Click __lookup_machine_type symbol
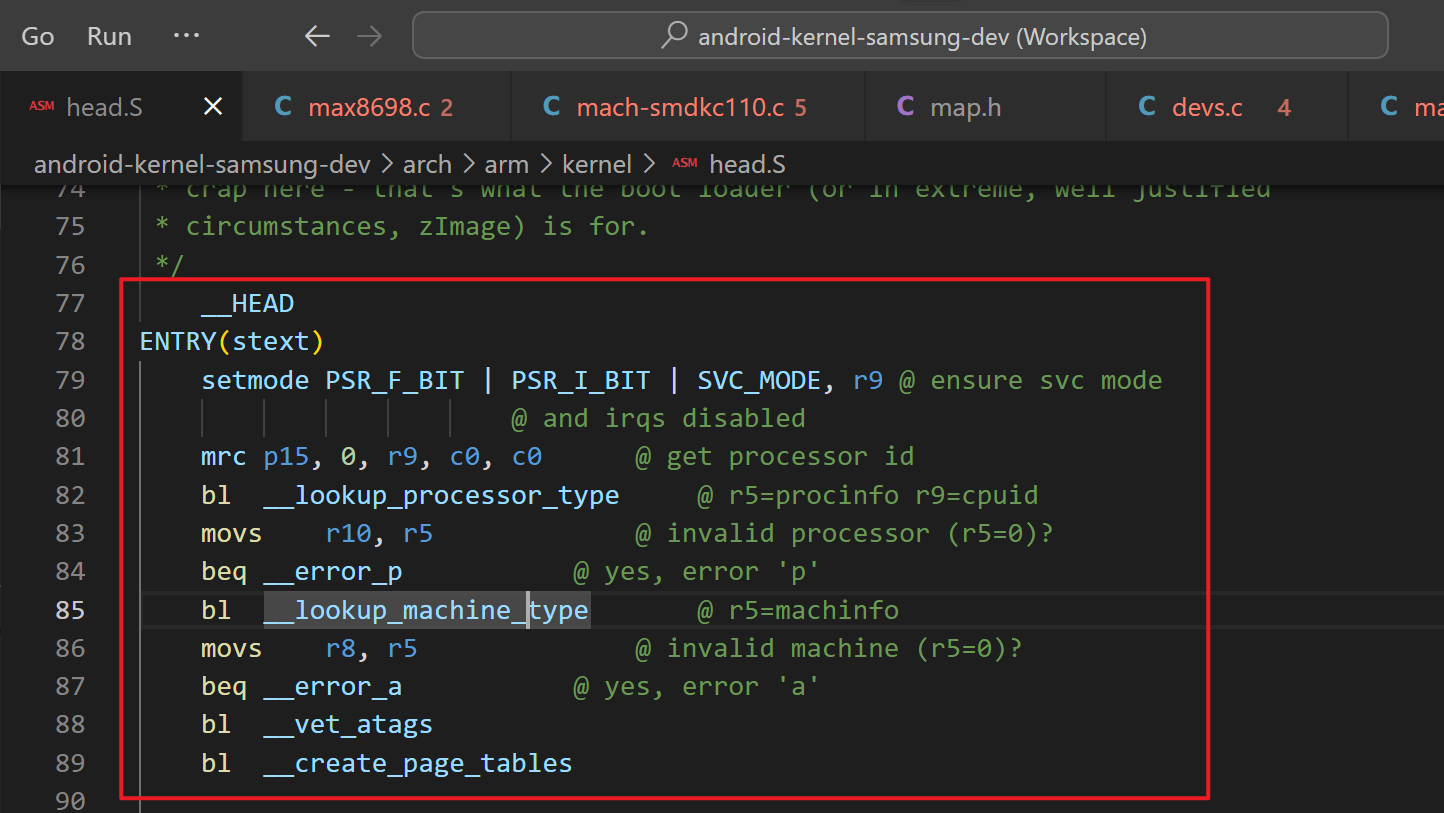Viewport: 1444px width, 813px height. click(426, 610)
